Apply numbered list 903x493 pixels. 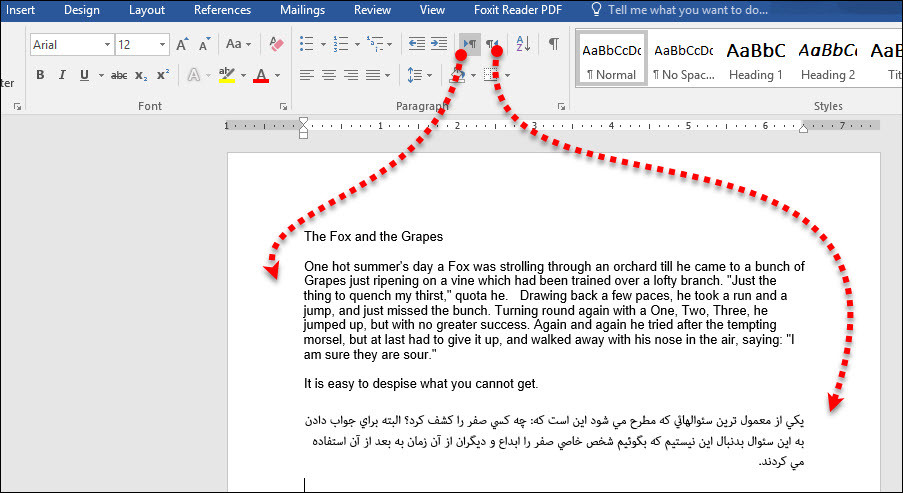pos(340,44)
